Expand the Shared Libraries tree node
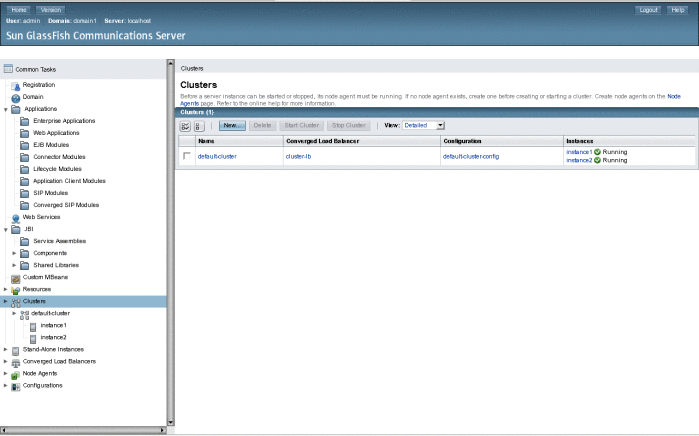This screenshot has width=699, height=436. tap(14, 265)
